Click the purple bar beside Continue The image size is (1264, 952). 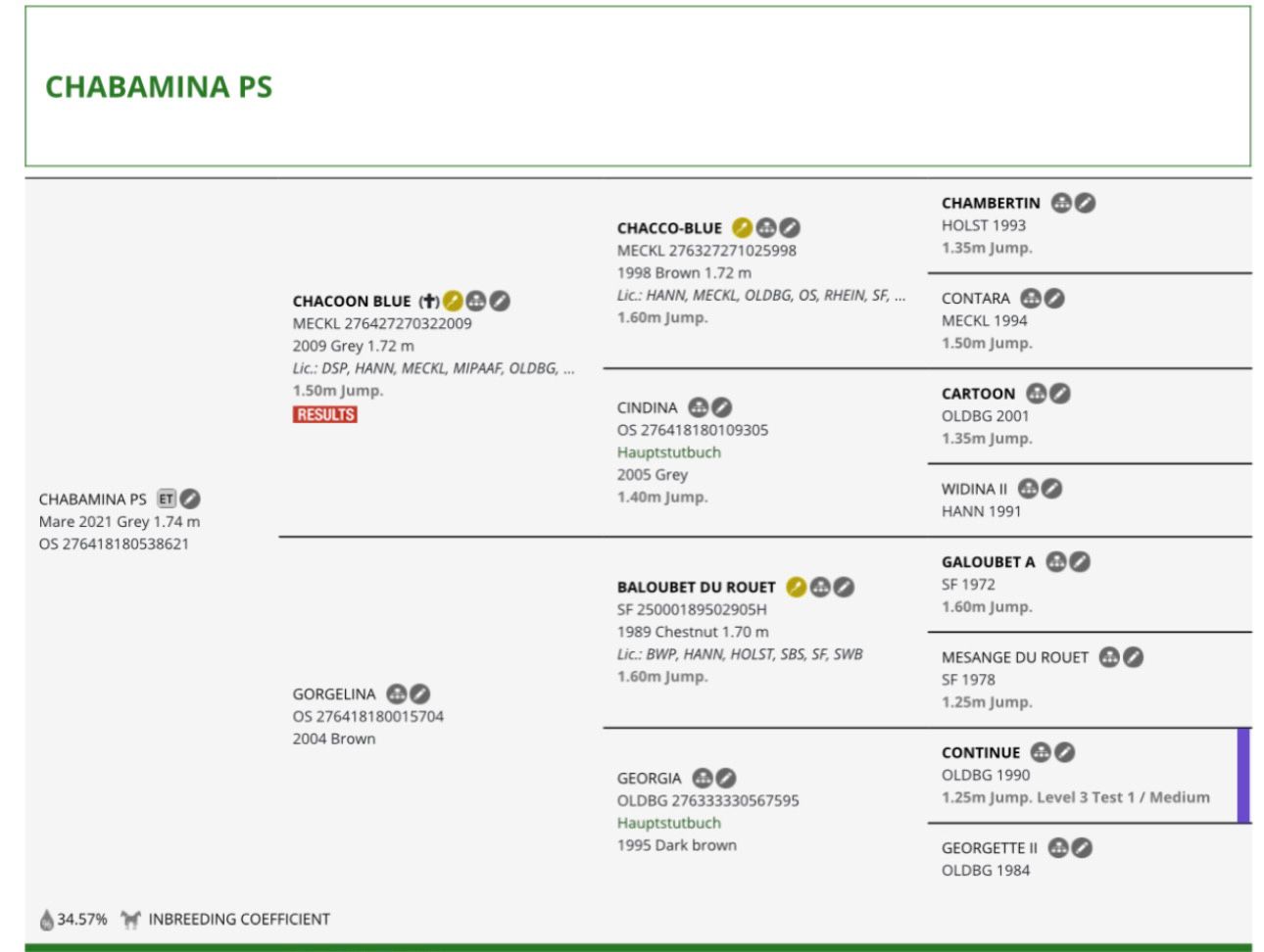tap(1243, 775)
